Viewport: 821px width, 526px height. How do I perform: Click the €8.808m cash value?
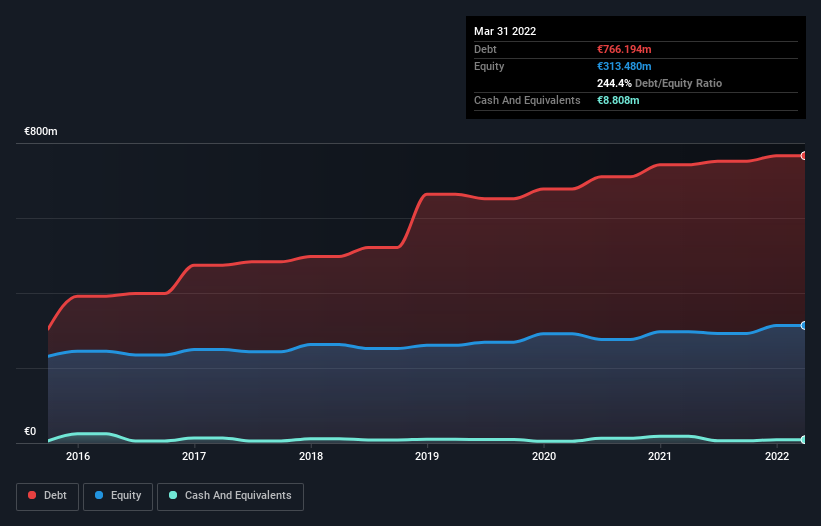point(618,100)
